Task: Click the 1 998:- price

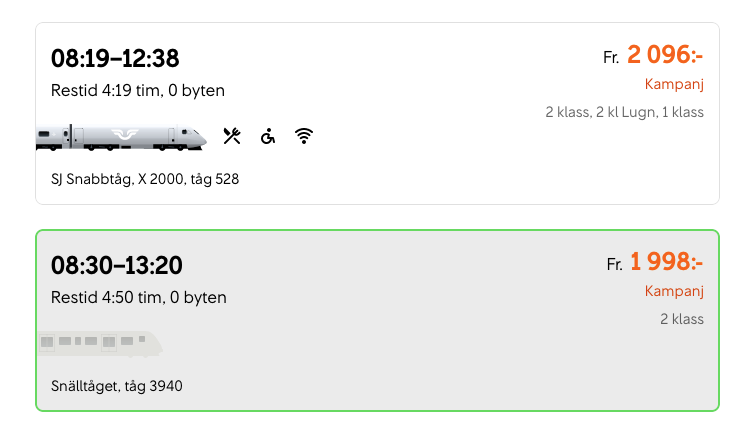Action: click(666, 263)
